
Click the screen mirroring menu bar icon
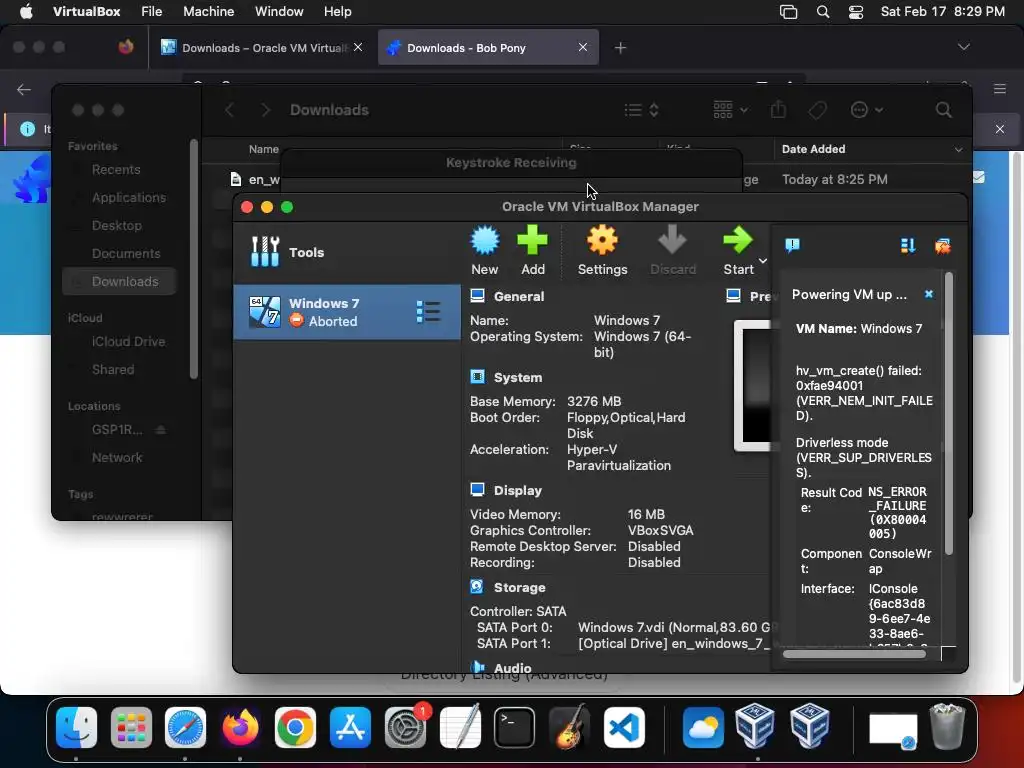click(788, 12)
